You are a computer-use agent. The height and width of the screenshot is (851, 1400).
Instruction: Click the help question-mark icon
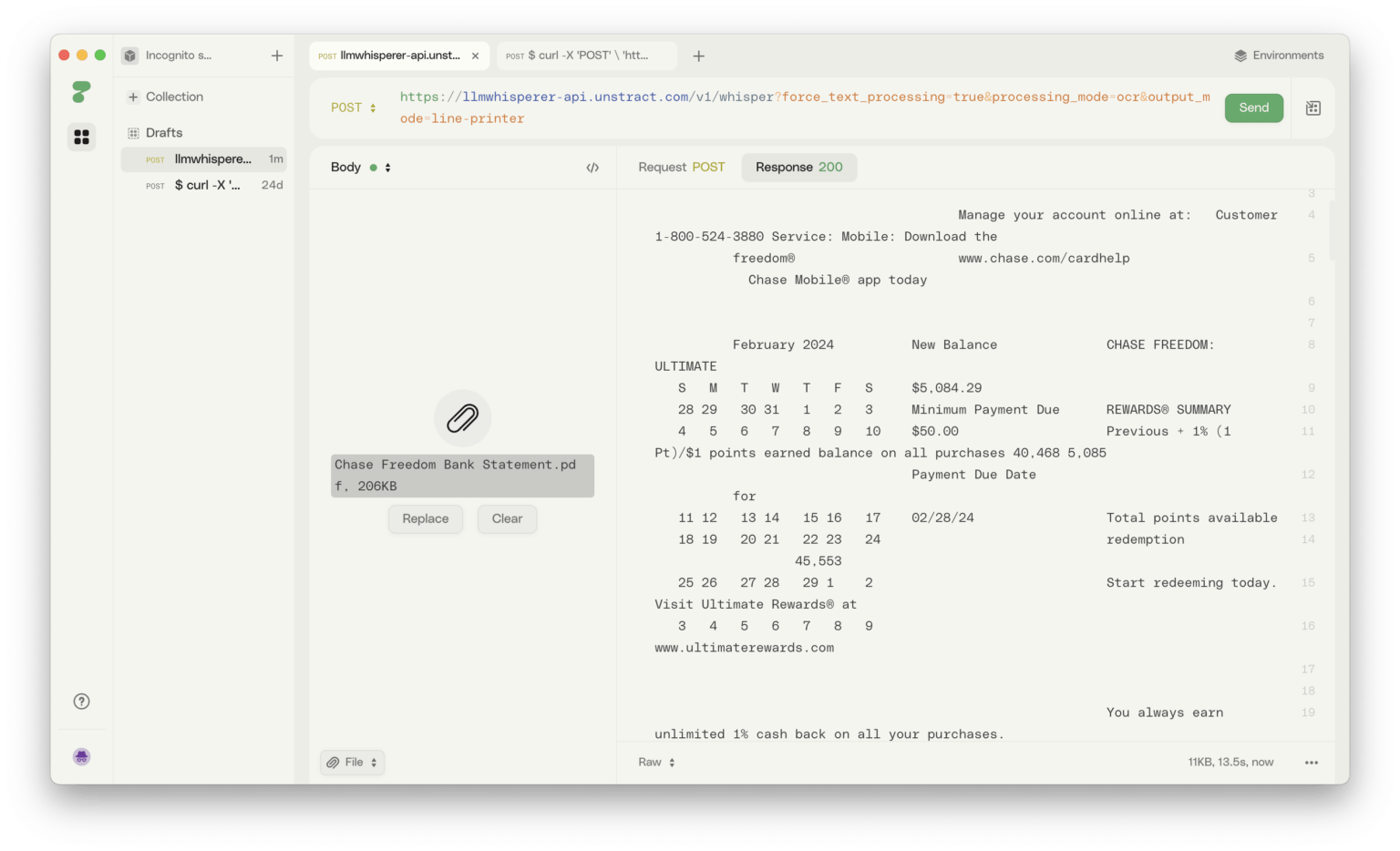click(81, 702)
